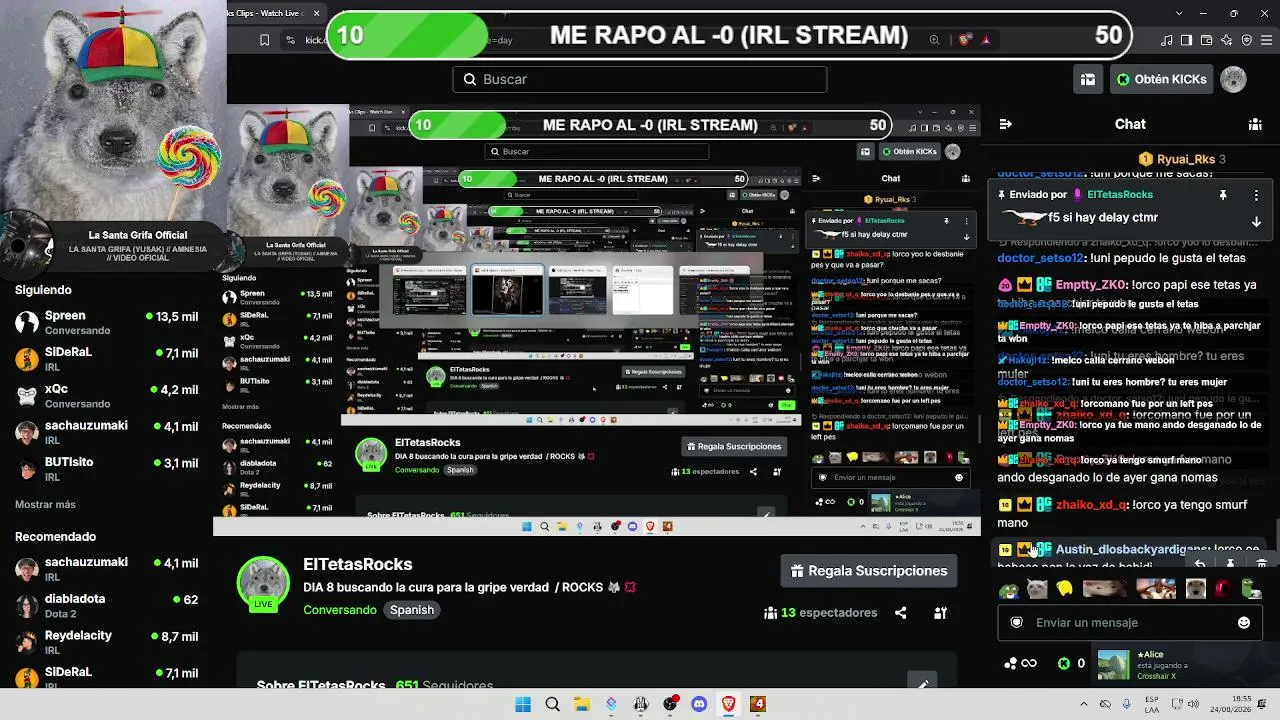Screen dimensions: 1280x720
Task: Send the red glowing emote
Action: (x=1222, y=589)
